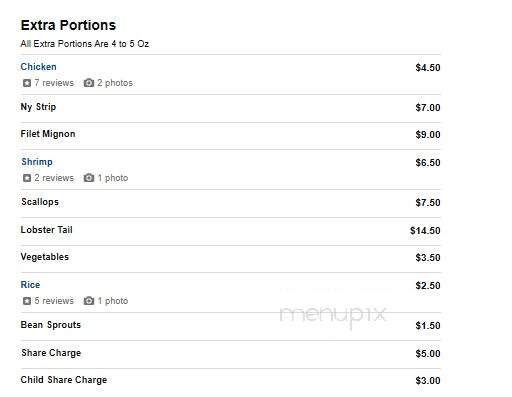
Task: Click the $14.50 Lobster Tail price
Action: 425,231
